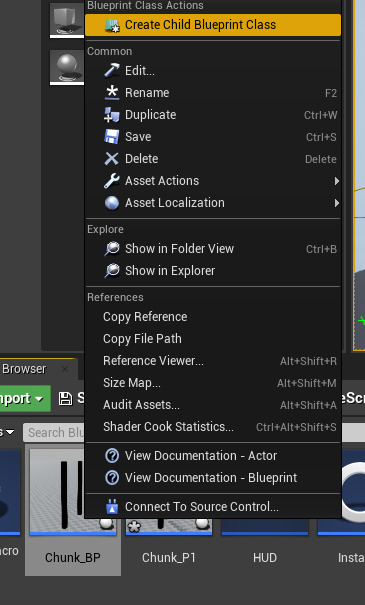The image size is (365, 605).
Task: Click magnifier icon for Show in Folder View
Action: click(112, 249)
